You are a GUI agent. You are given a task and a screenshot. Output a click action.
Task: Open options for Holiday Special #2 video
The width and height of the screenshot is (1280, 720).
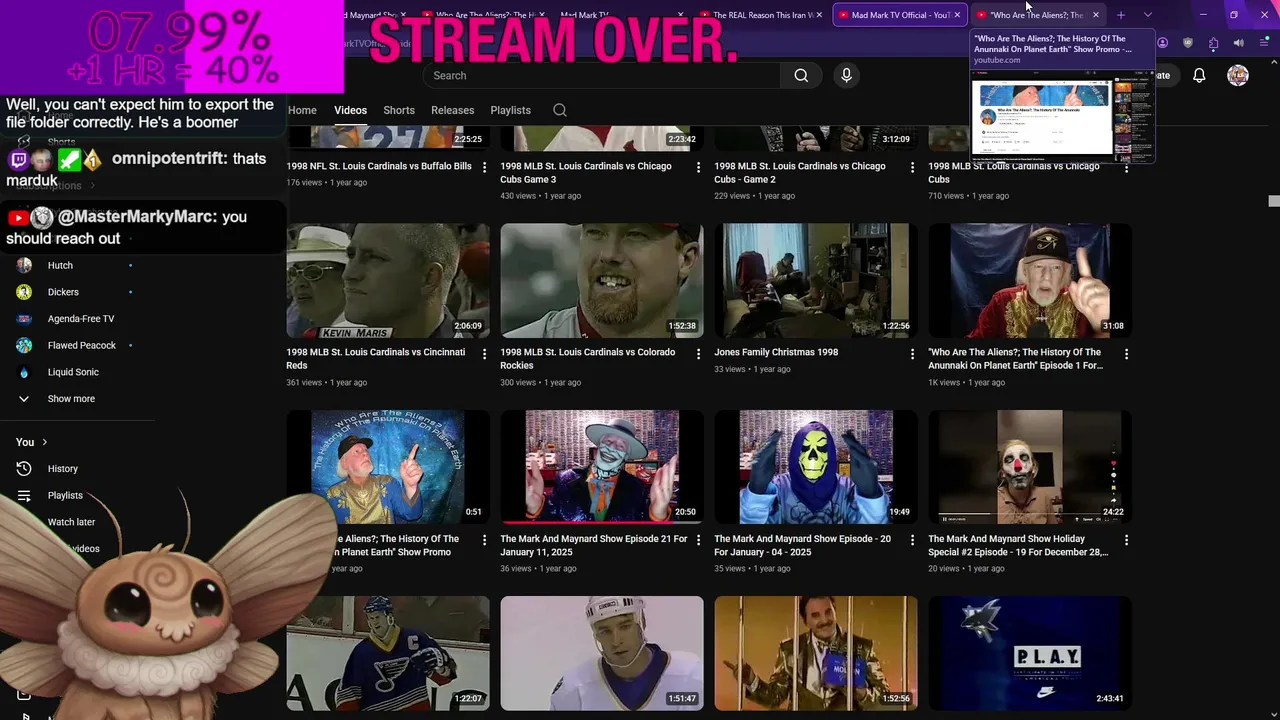1126,540
